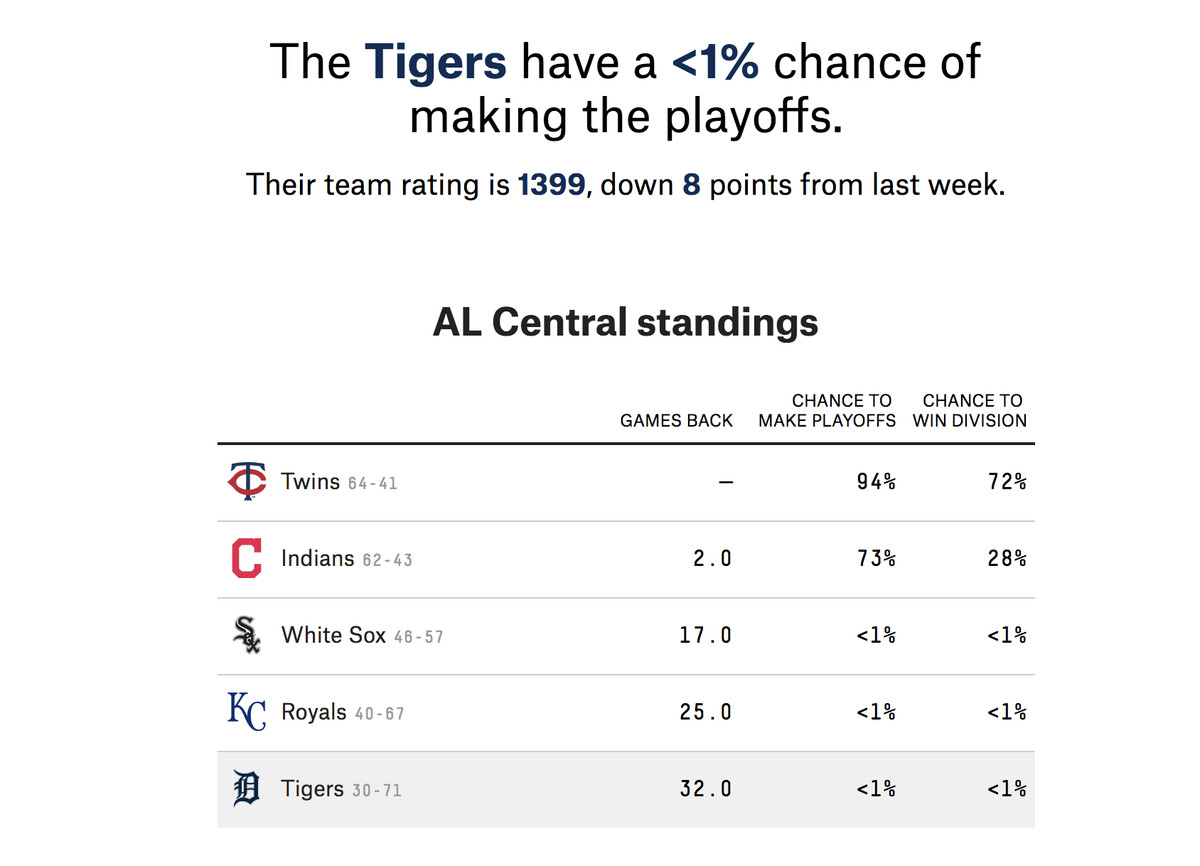Click Twins 94% playoff chance cell
The height and width of the screenshot is (866, 1200).
[x=876, y=482]
